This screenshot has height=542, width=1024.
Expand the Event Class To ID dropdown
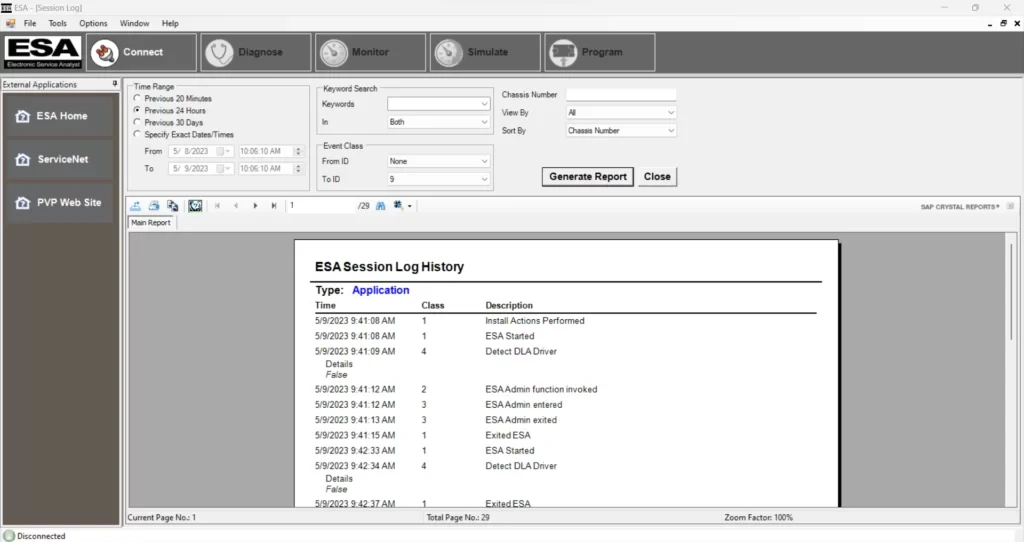point(485,180)
